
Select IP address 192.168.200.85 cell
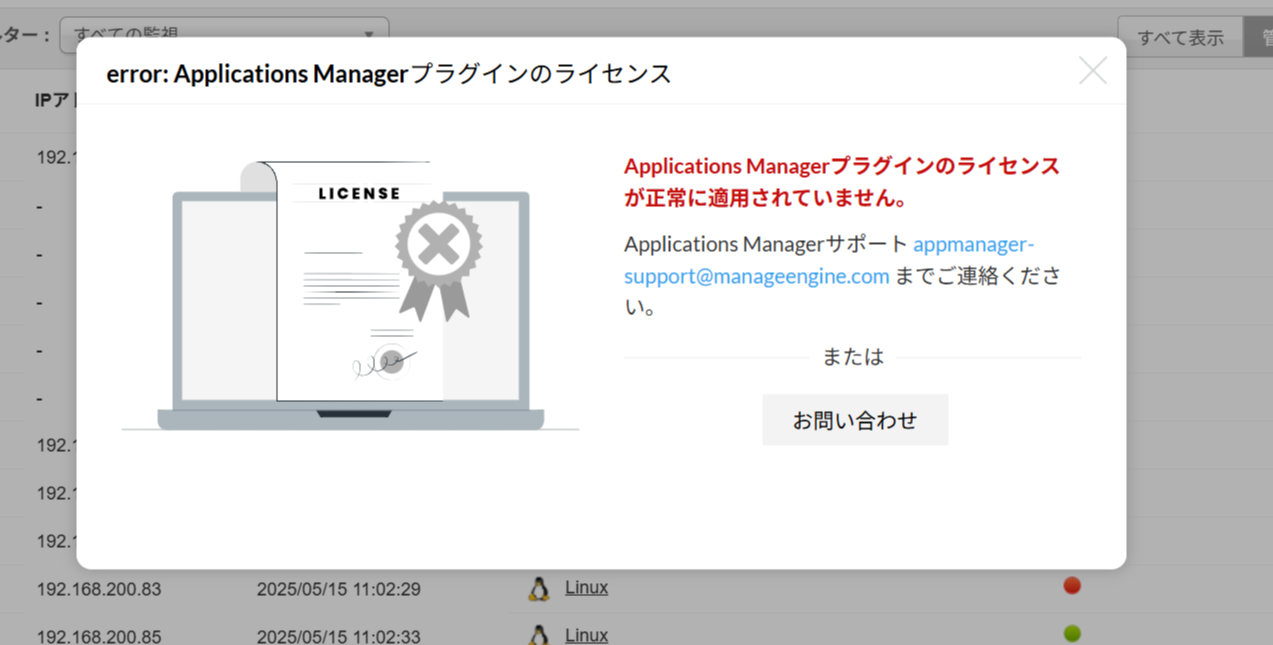99,636
